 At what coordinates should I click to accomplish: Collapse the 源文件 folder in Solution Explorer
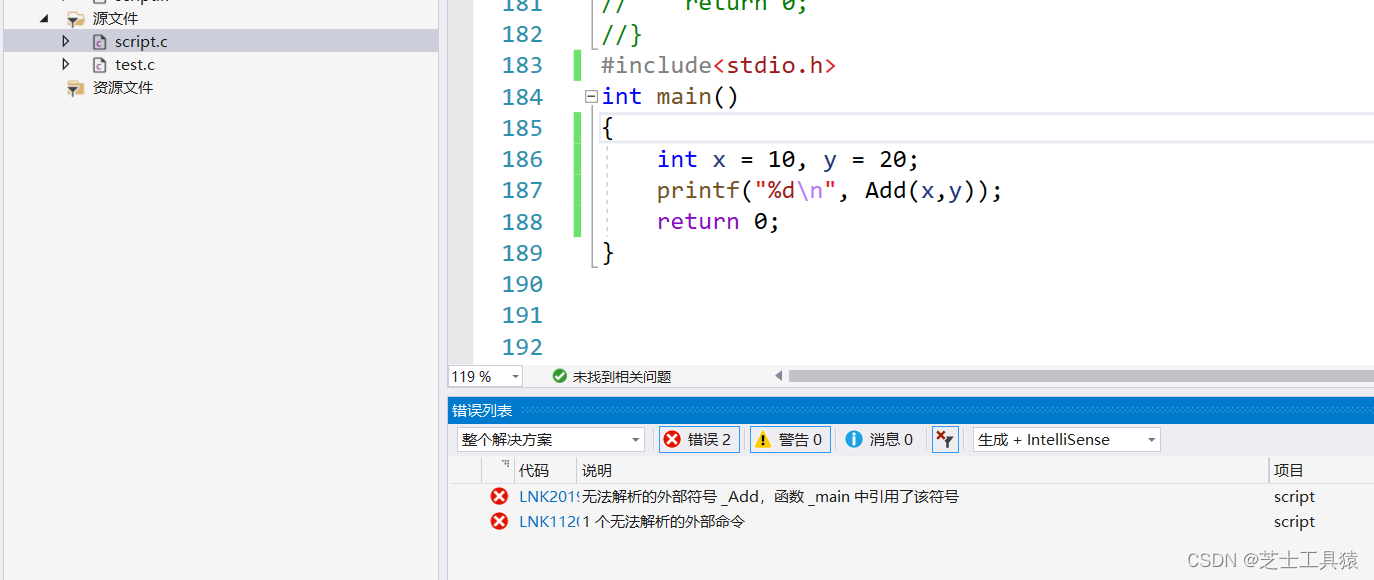(x=44, y=18)
